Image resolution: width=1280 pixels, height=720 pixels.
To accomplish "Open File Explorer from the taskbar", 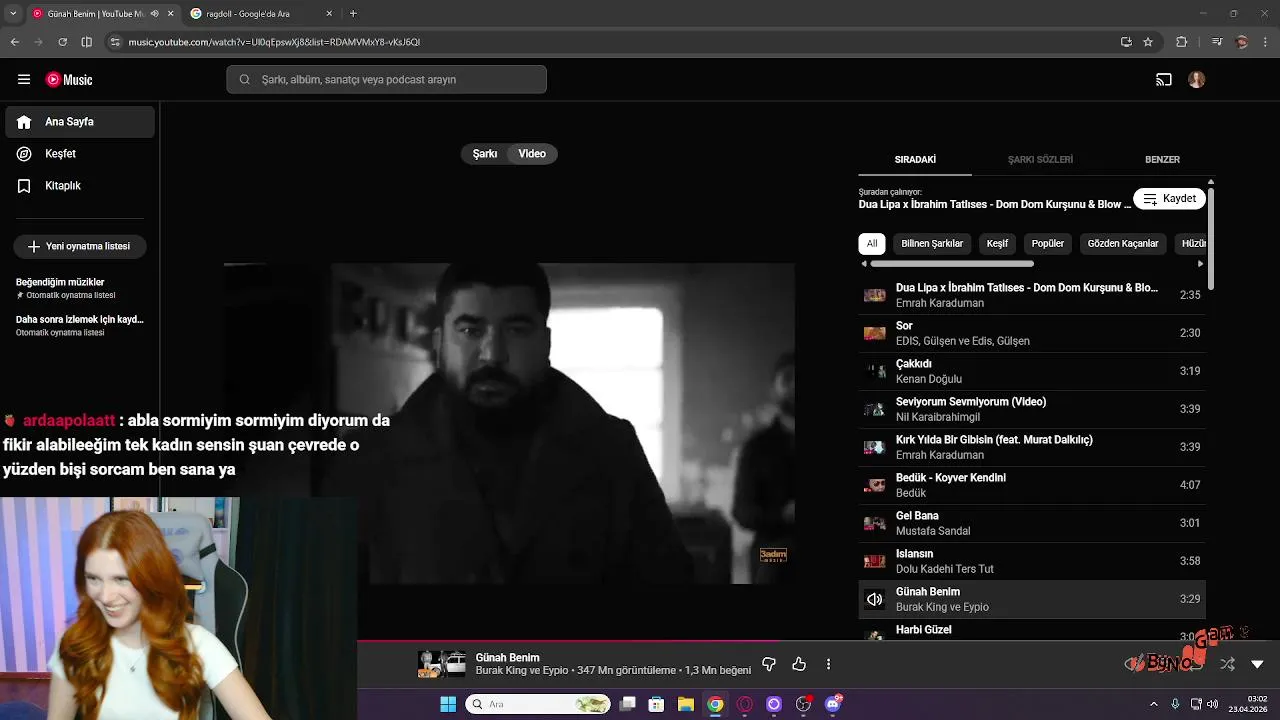I will pyautogui.click(x=685, y=704).
